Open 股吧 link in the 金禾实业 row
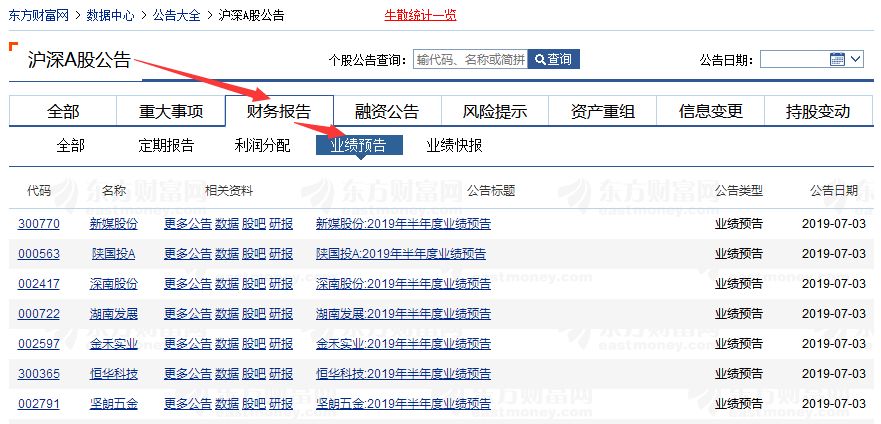 (253, 343)
